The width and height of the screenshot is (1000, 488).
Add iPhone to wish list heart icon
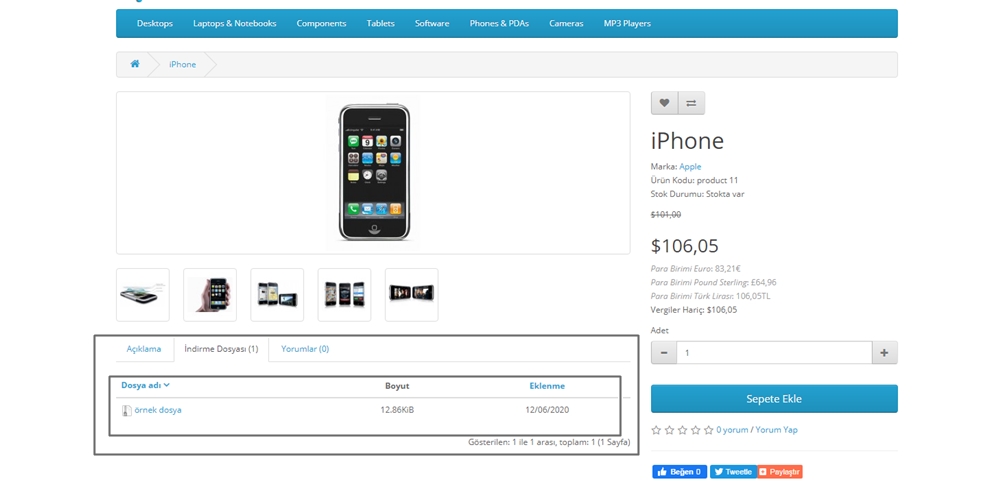coord(664,103)
